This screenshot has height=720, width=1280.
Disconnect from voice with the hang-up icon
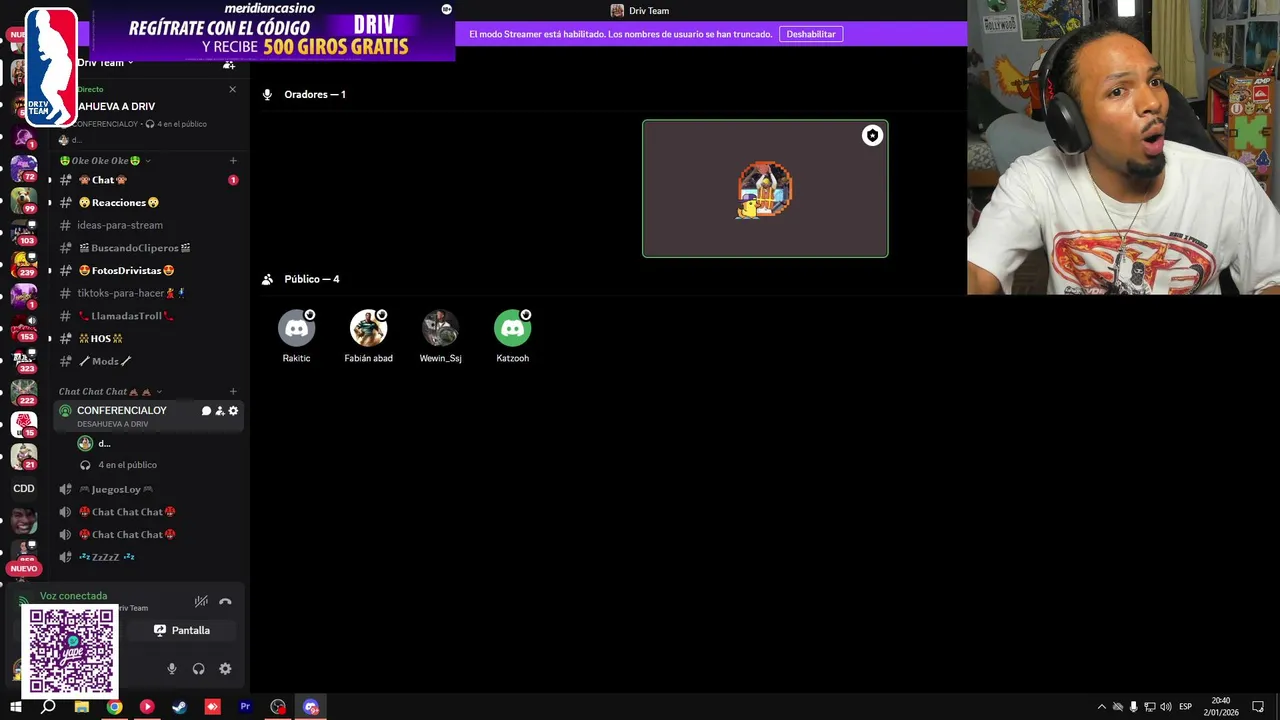pyautogui.click(x=225, y=601)
